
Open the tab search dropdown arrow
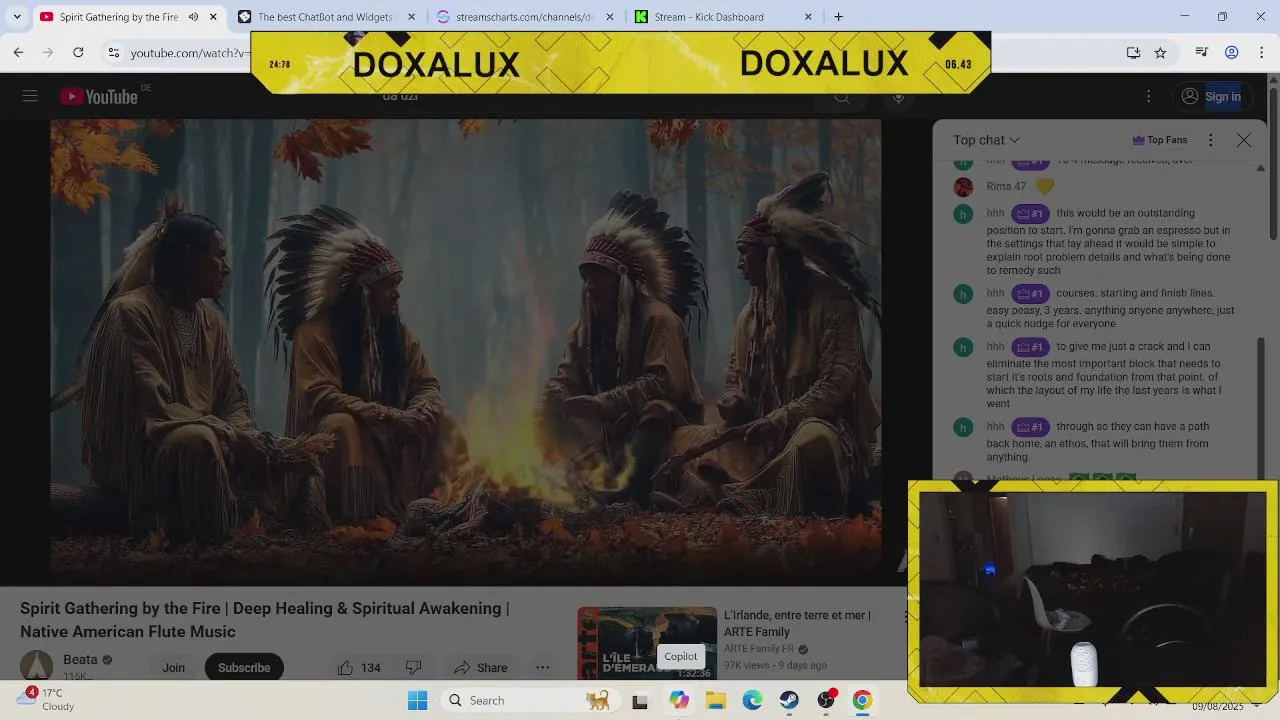click(x=17, y=17)
